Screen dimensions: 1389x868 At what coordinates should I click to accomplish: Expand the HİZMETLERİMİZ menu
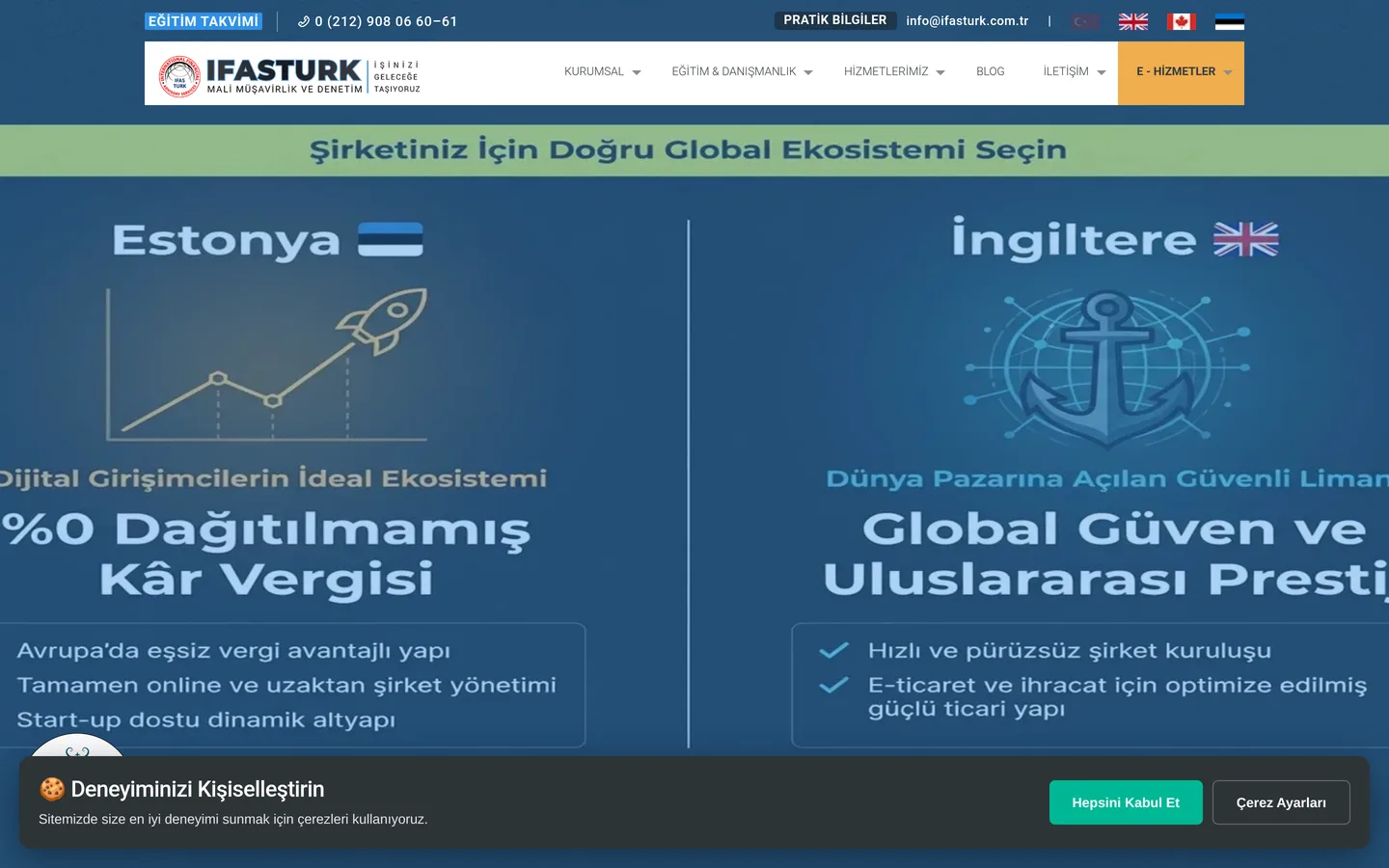click(x=894, y=71)
